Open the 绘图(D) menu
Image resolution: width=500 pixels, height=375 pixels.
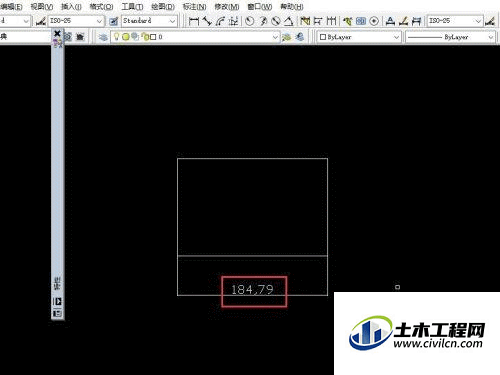(x=163, y=7)
